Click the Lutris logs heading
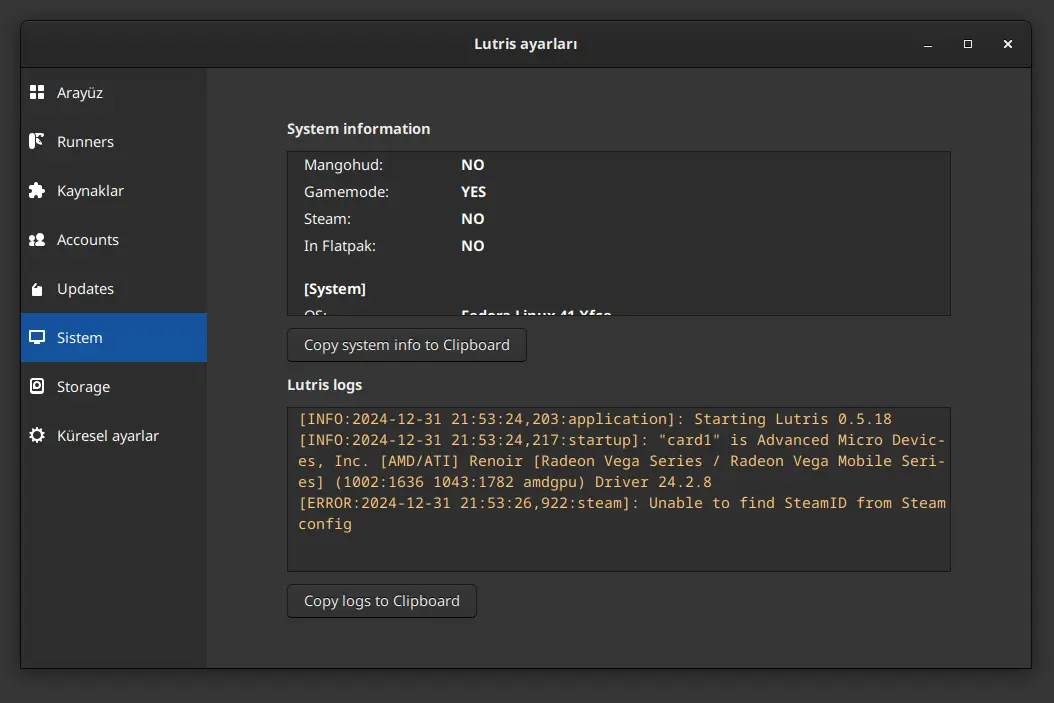Image resolution: width=1054 pixels, height=703 pixels. [325, 385]
